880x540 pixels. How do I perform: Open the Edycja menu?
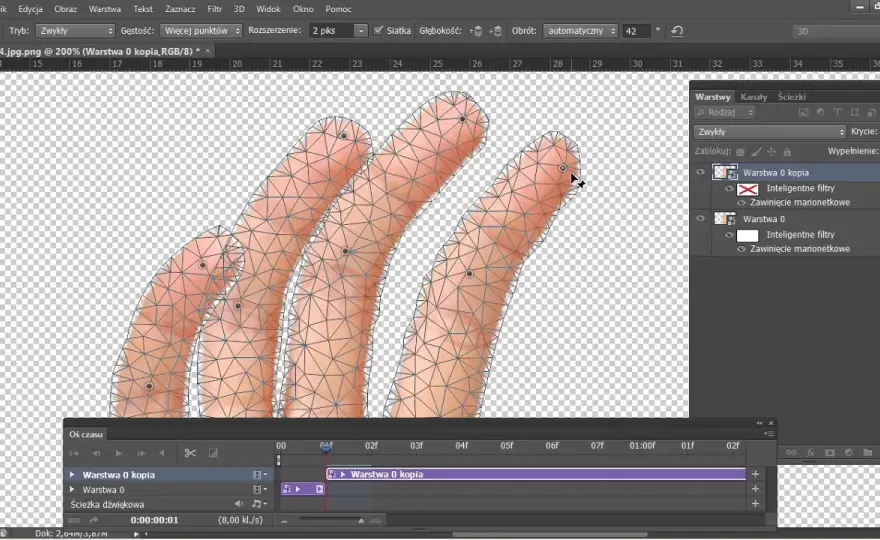tap(30, 9)
